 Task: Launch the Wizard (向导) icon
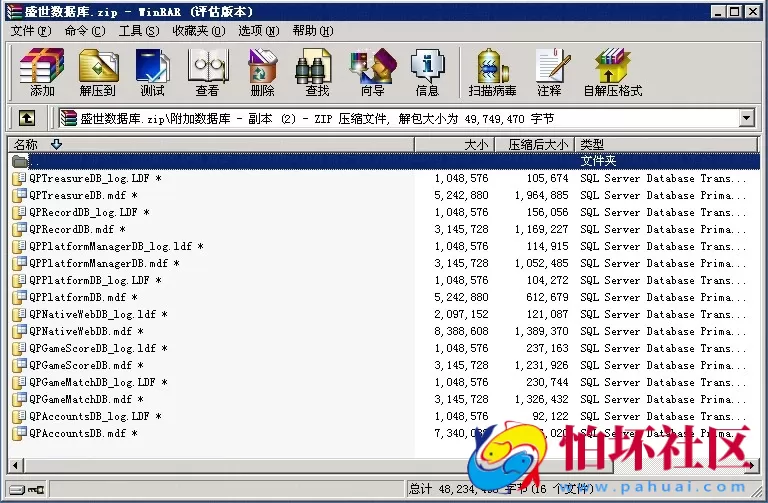[x=373, y=72]
